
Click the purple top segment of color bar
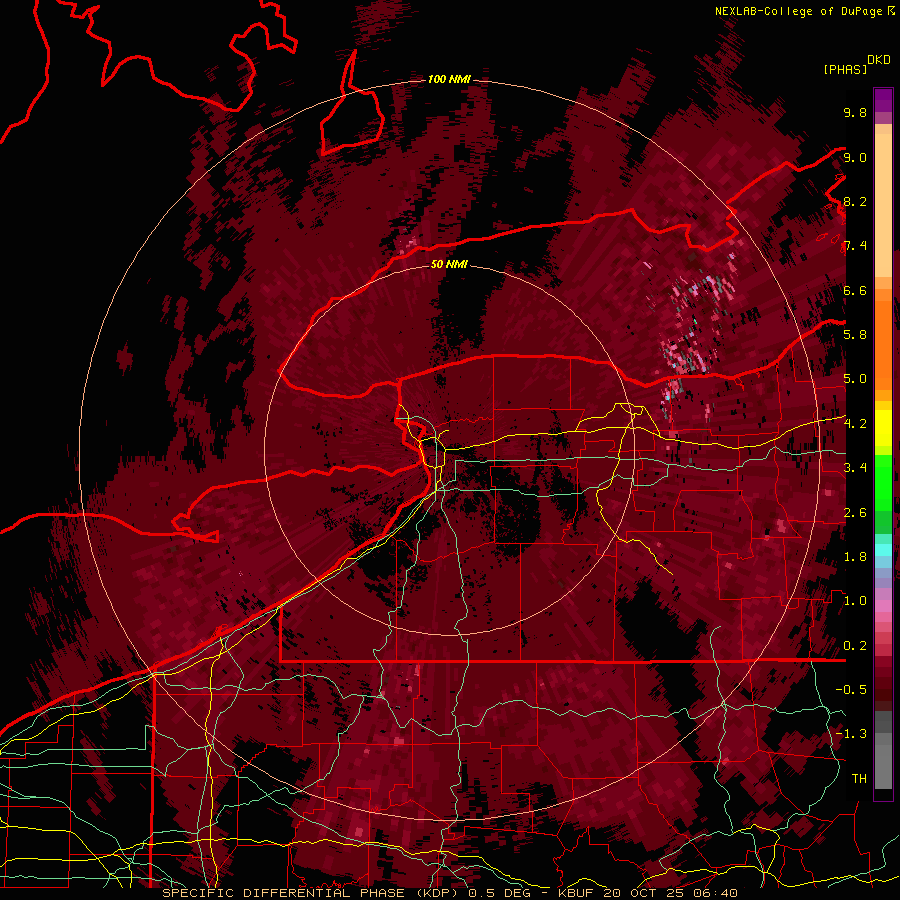pos(883,100)
